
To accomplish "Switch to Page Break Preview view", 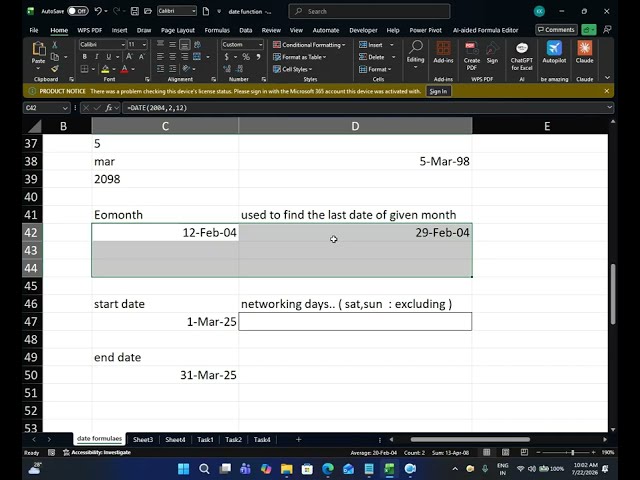I will pos(524,452).
